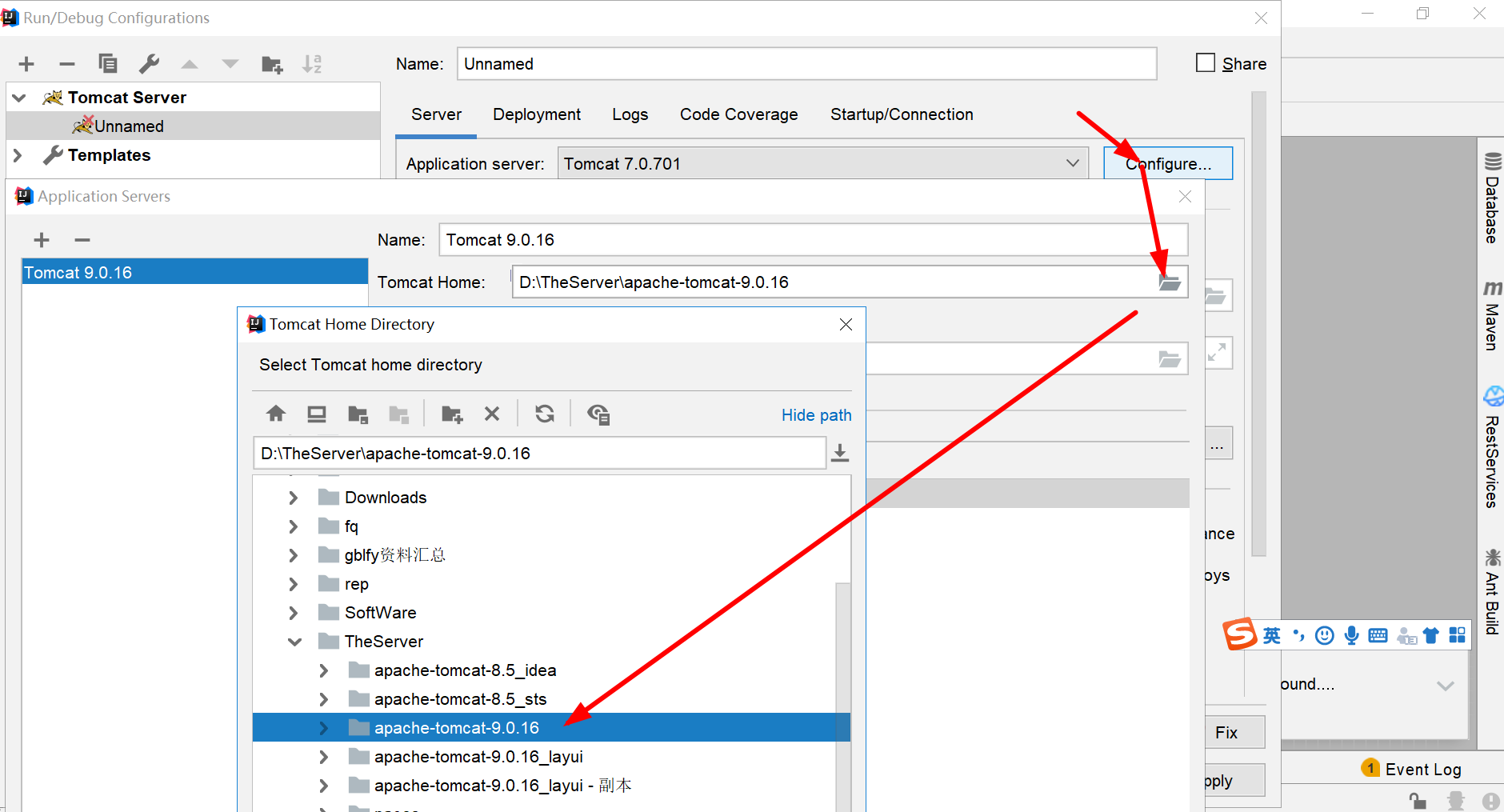Switch to Deployment tab

click(537, 114)
